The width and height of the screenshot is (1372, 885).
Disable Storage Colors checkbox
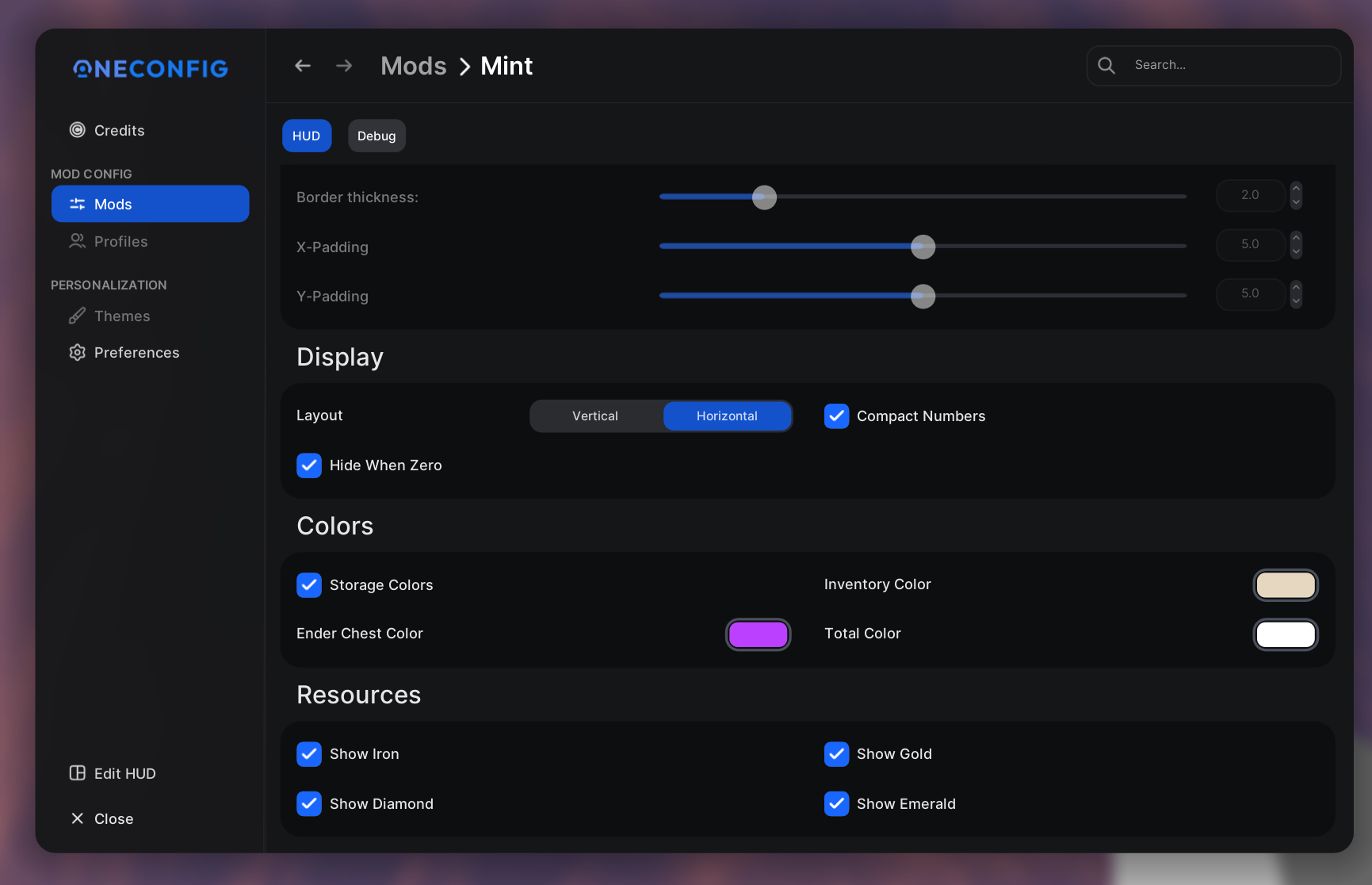coord(309,585)
